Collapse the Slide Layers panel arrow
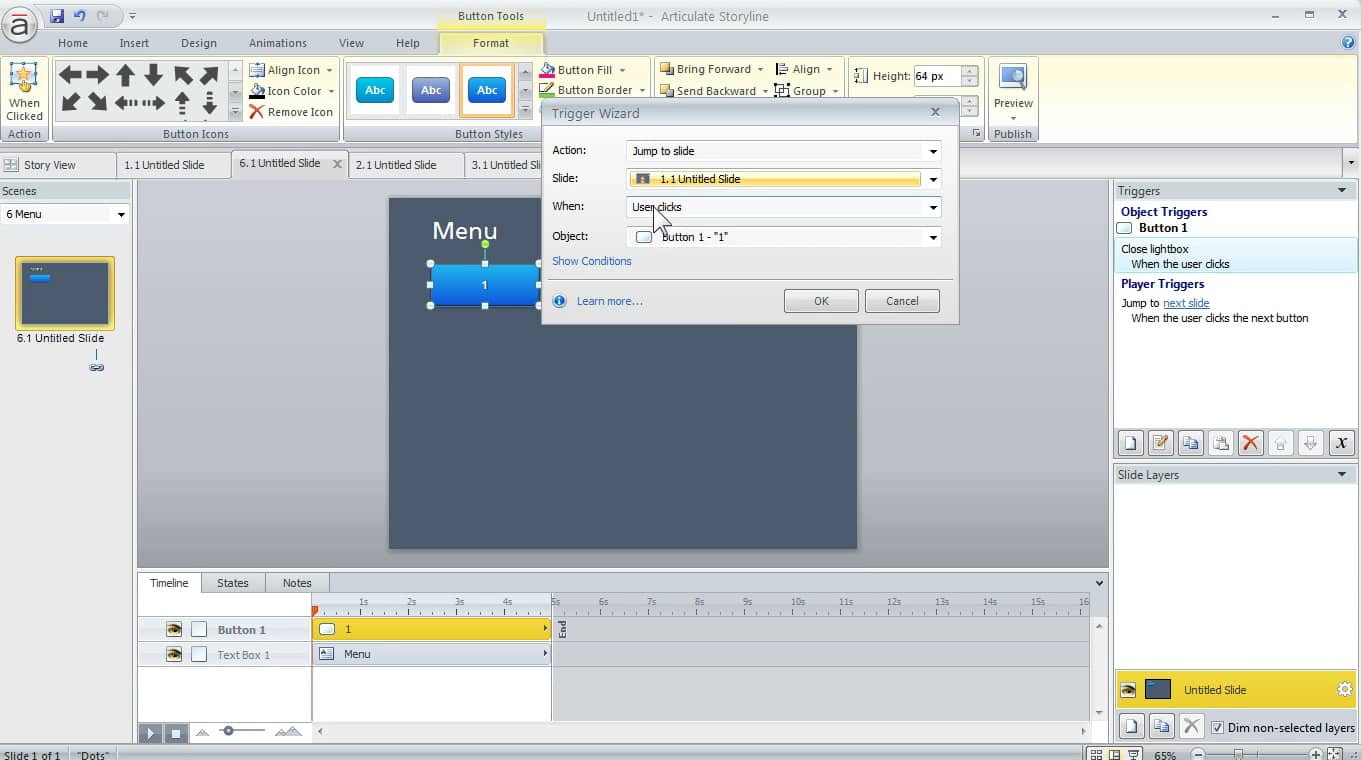 (x=1342, y=475)
